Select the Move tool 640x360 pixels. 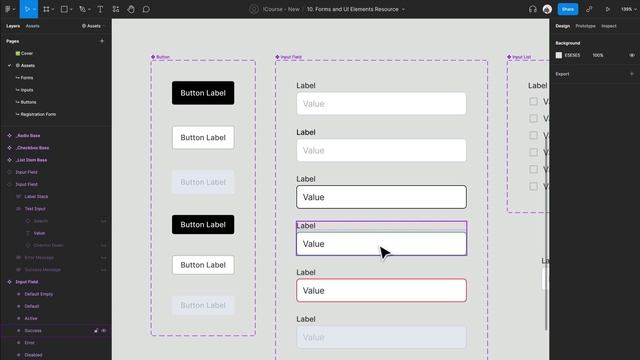click(x=27, y=9)
